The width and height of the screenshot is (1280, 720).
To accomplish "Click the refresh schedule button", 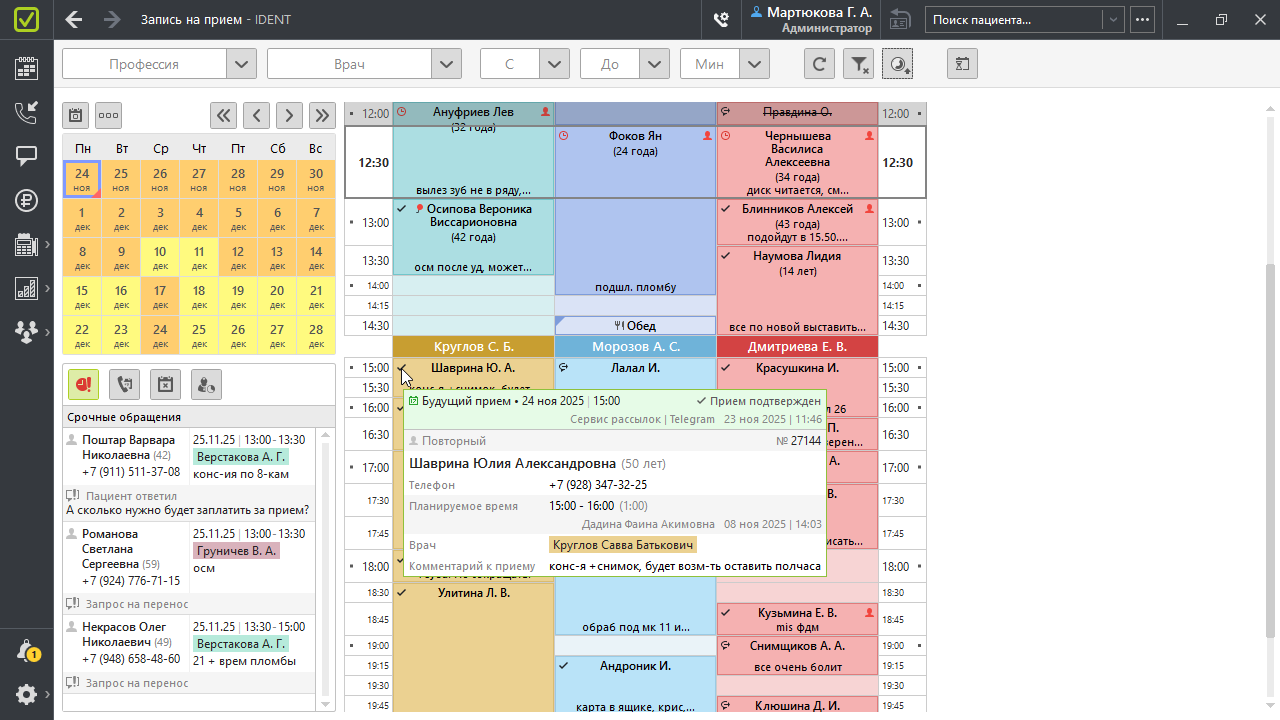I will click(x=819, y=64).
